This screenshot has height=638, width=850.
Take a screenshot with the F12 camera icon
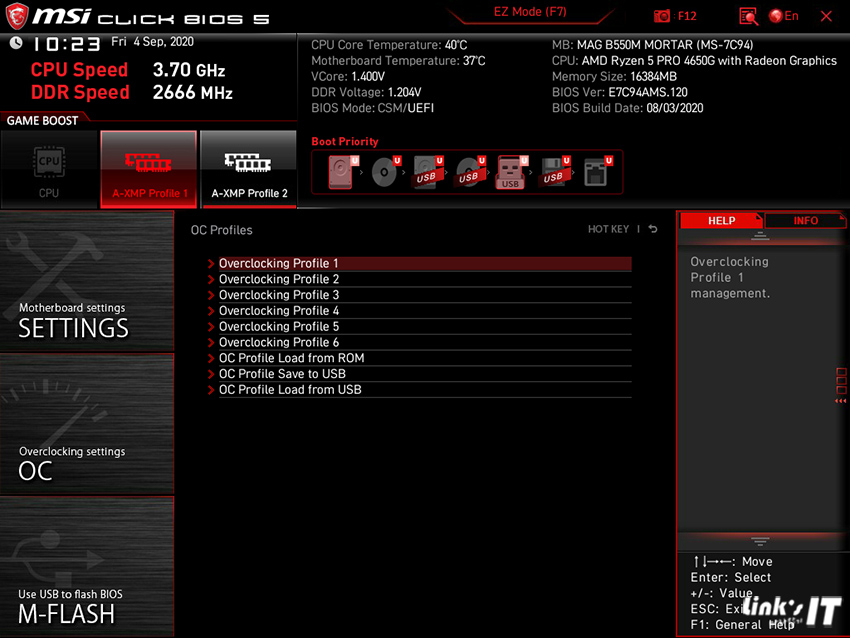(x=661, y=16)
